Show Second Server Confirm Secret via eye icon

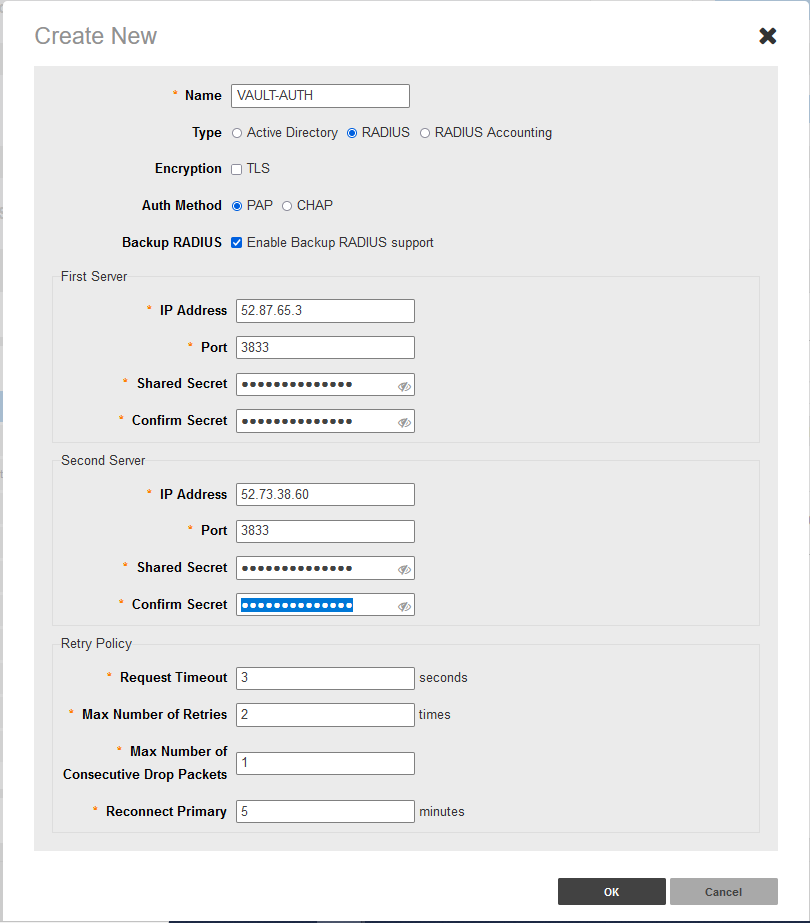(x=404, y=606)
